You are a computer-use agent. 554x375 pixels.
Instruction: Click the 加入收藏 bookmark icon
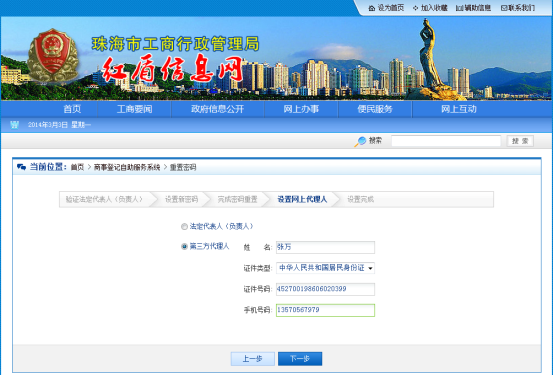[416, 8]
